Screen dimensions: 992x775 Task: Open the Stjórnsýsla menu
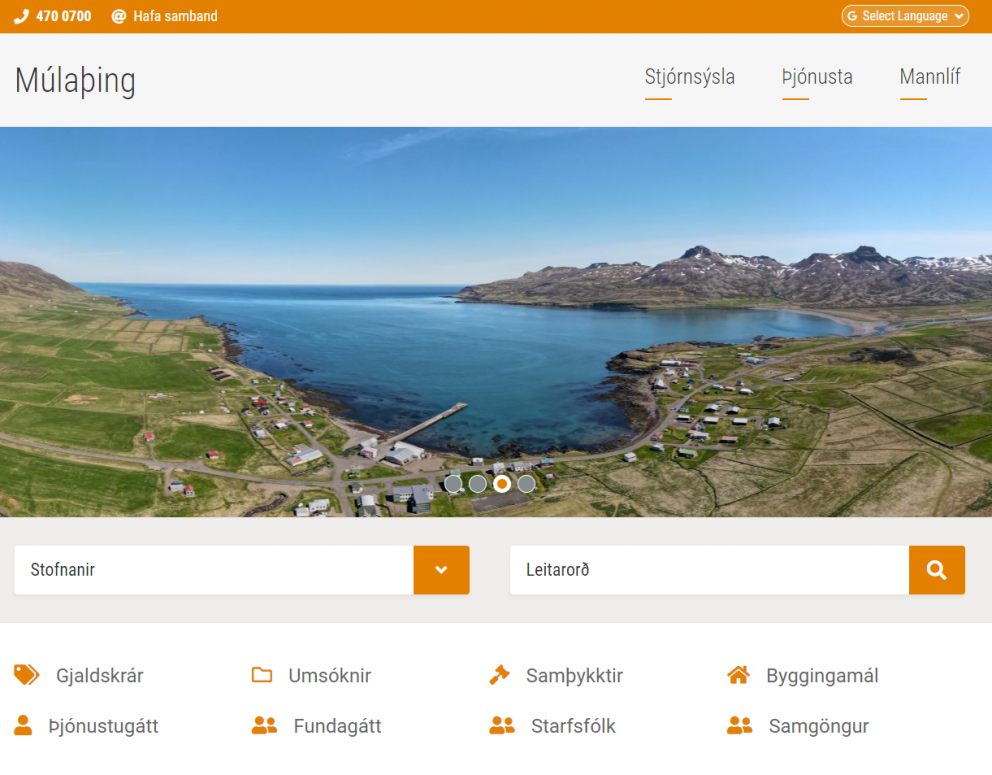(x=690, y=77)
